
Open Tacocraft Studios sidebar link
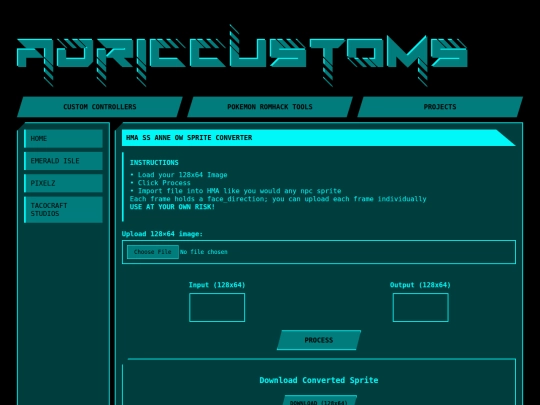[x=63, y=209]
